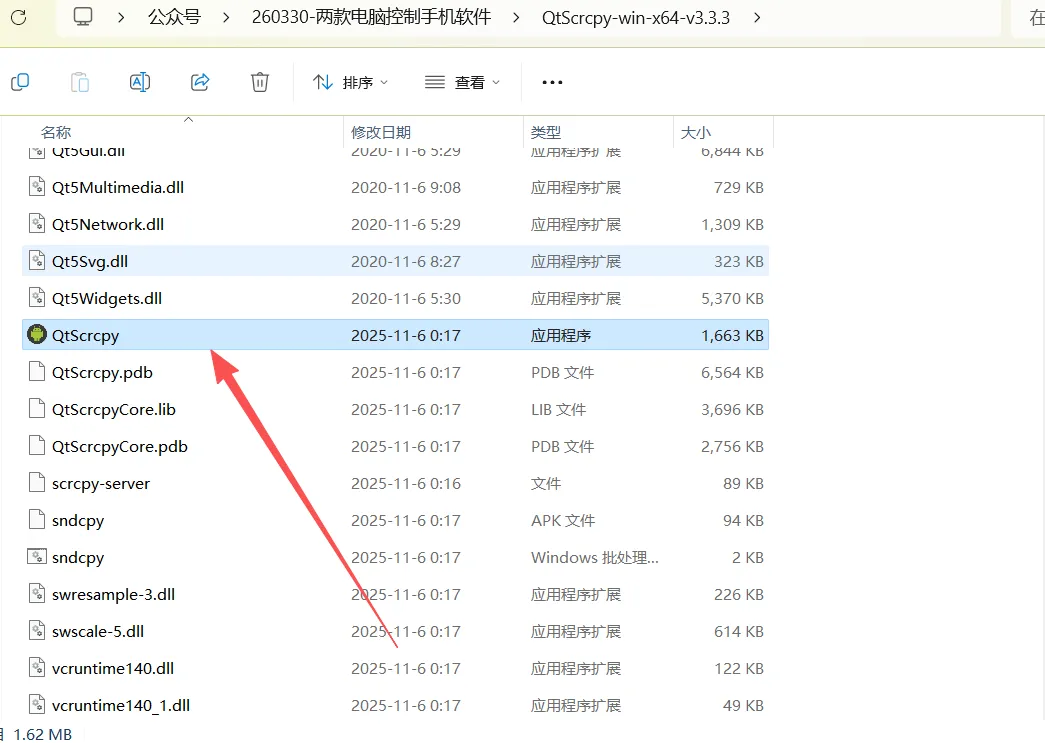The width and height of the screenshot is (1045, 743).
Task: Click the QtScrcpy.pdb file icon
Action: pyautogui.click(x=37, y=371)
